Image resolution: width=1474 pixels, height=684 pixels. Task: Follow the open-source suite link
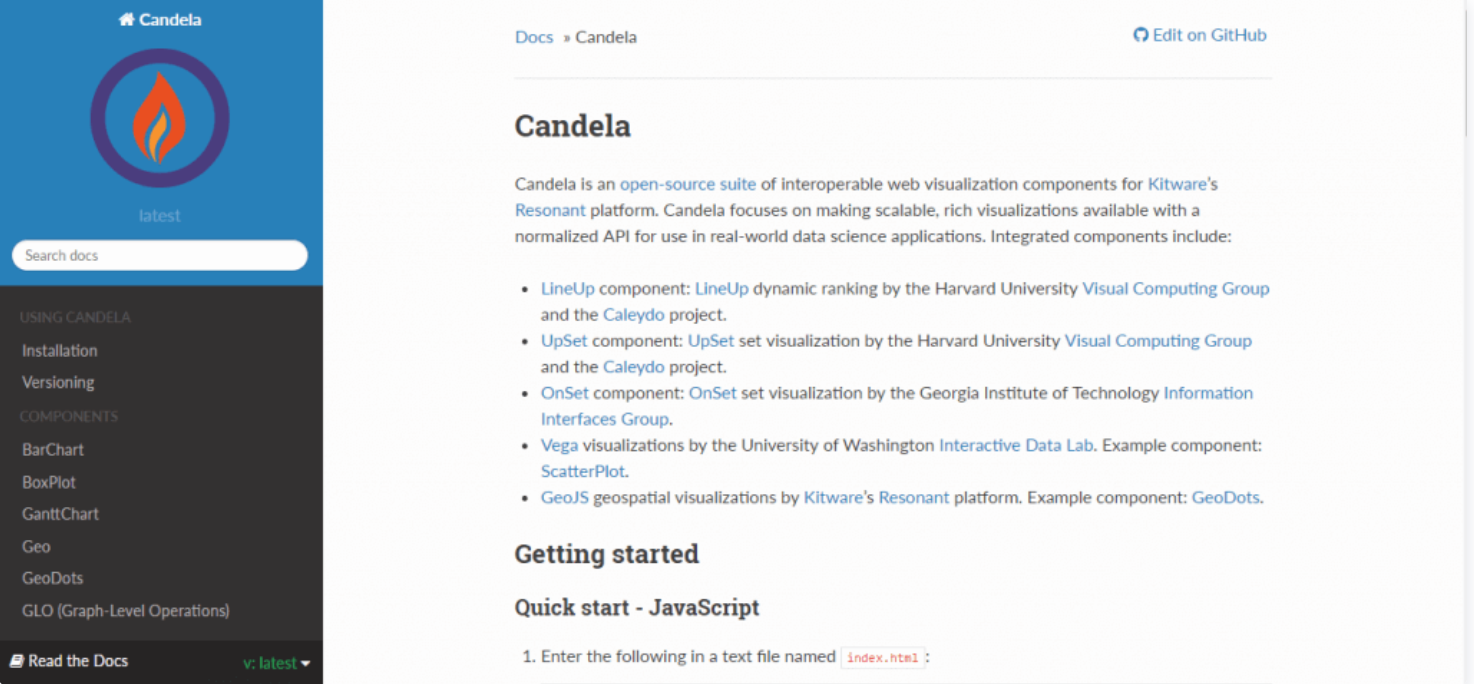688,184
